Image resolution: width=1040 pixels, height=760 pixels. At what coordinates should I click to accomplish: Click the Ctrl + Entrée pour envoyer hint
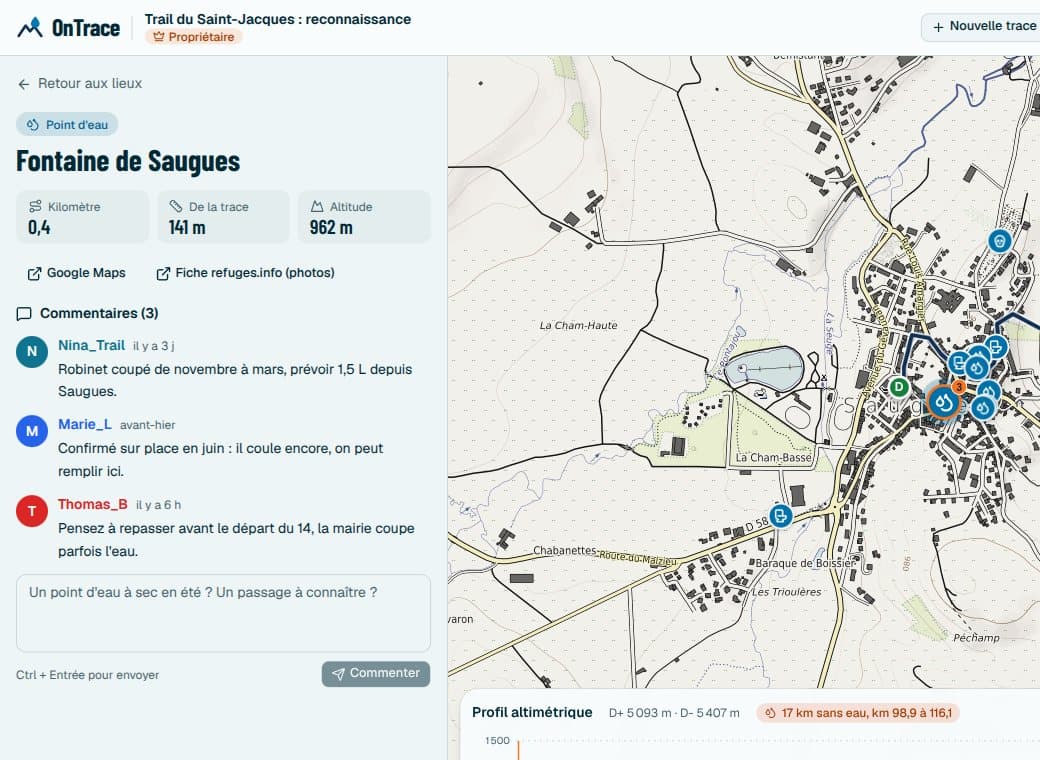click(88, 675)
